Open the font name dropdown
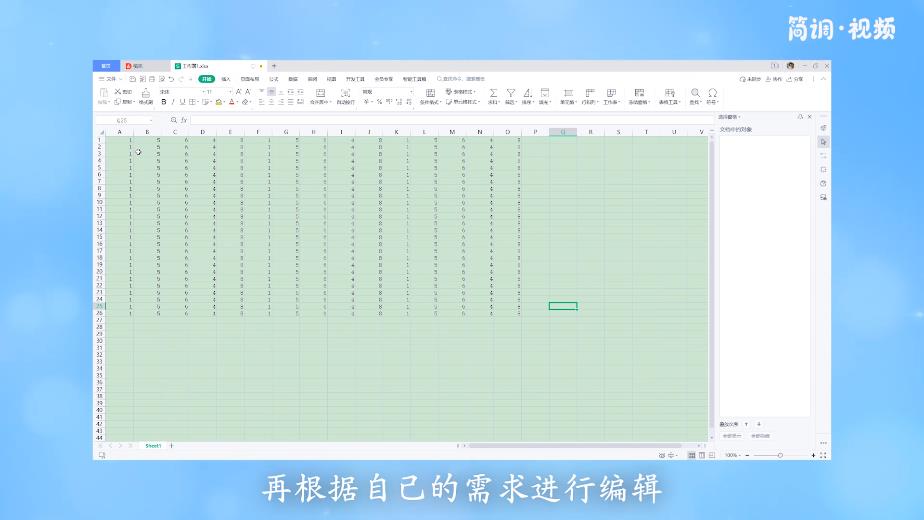 point(180,91)
